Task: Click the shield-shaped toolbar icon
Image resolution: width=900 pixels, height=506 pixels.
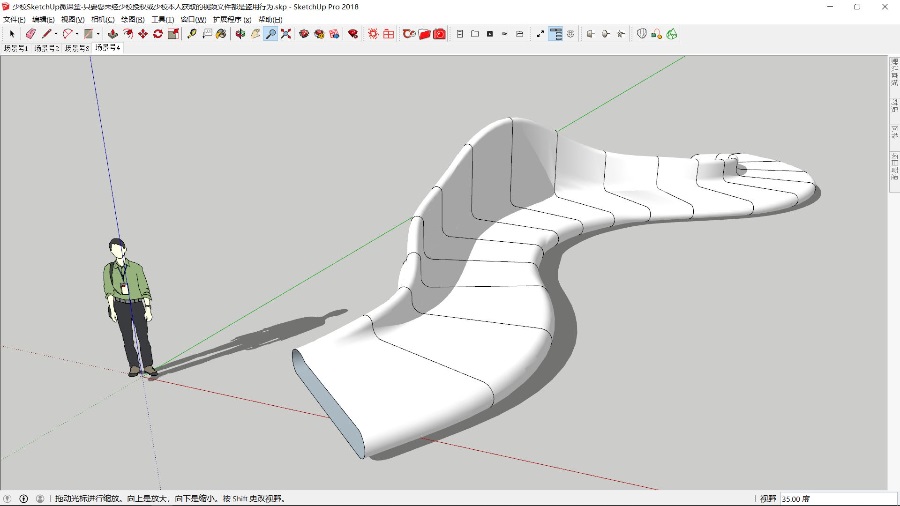Action: pos(642,34)
